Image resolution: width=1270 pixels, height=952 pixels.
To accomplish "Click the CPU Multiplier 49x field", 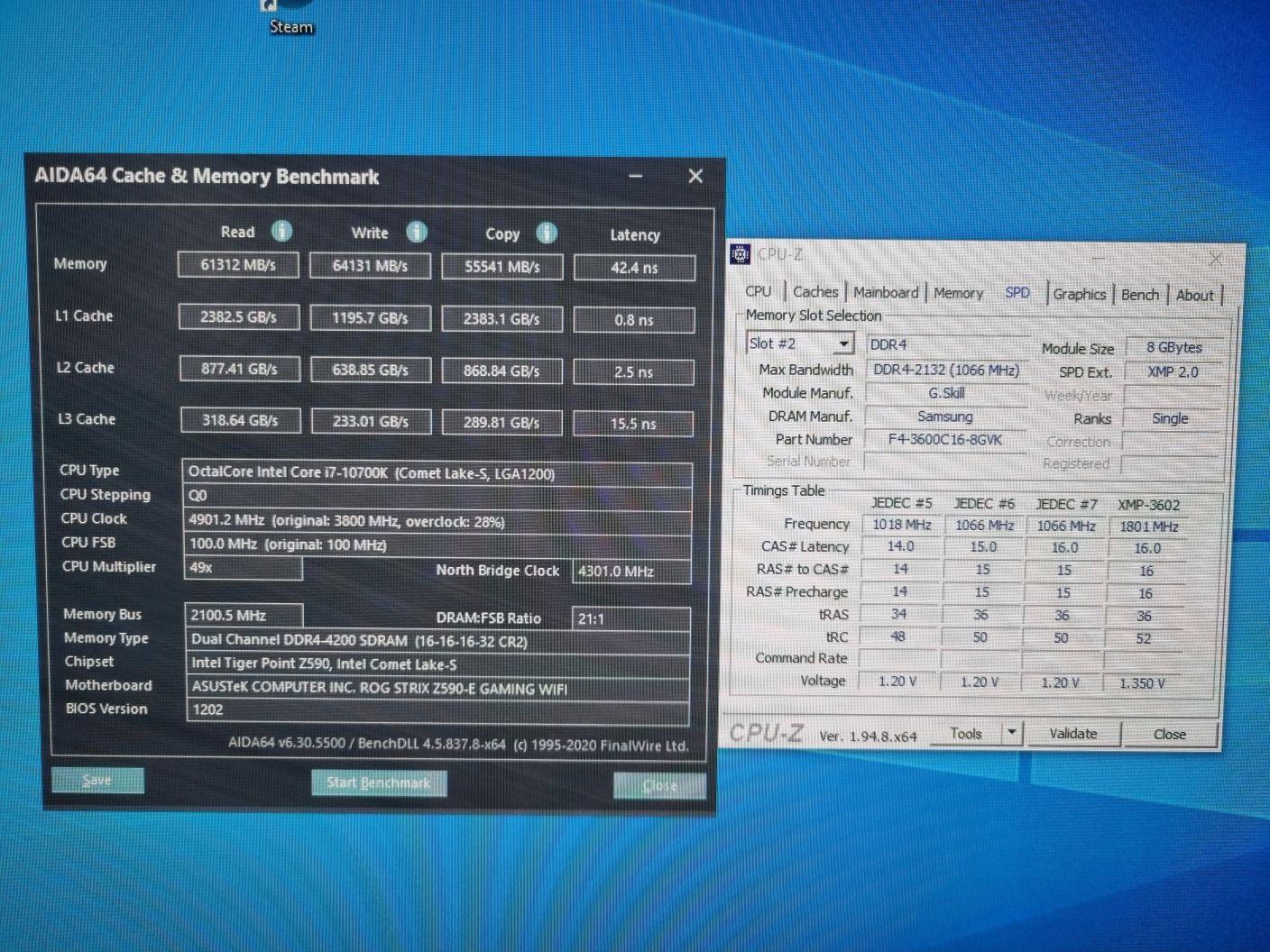I will [x=243, y=568].
